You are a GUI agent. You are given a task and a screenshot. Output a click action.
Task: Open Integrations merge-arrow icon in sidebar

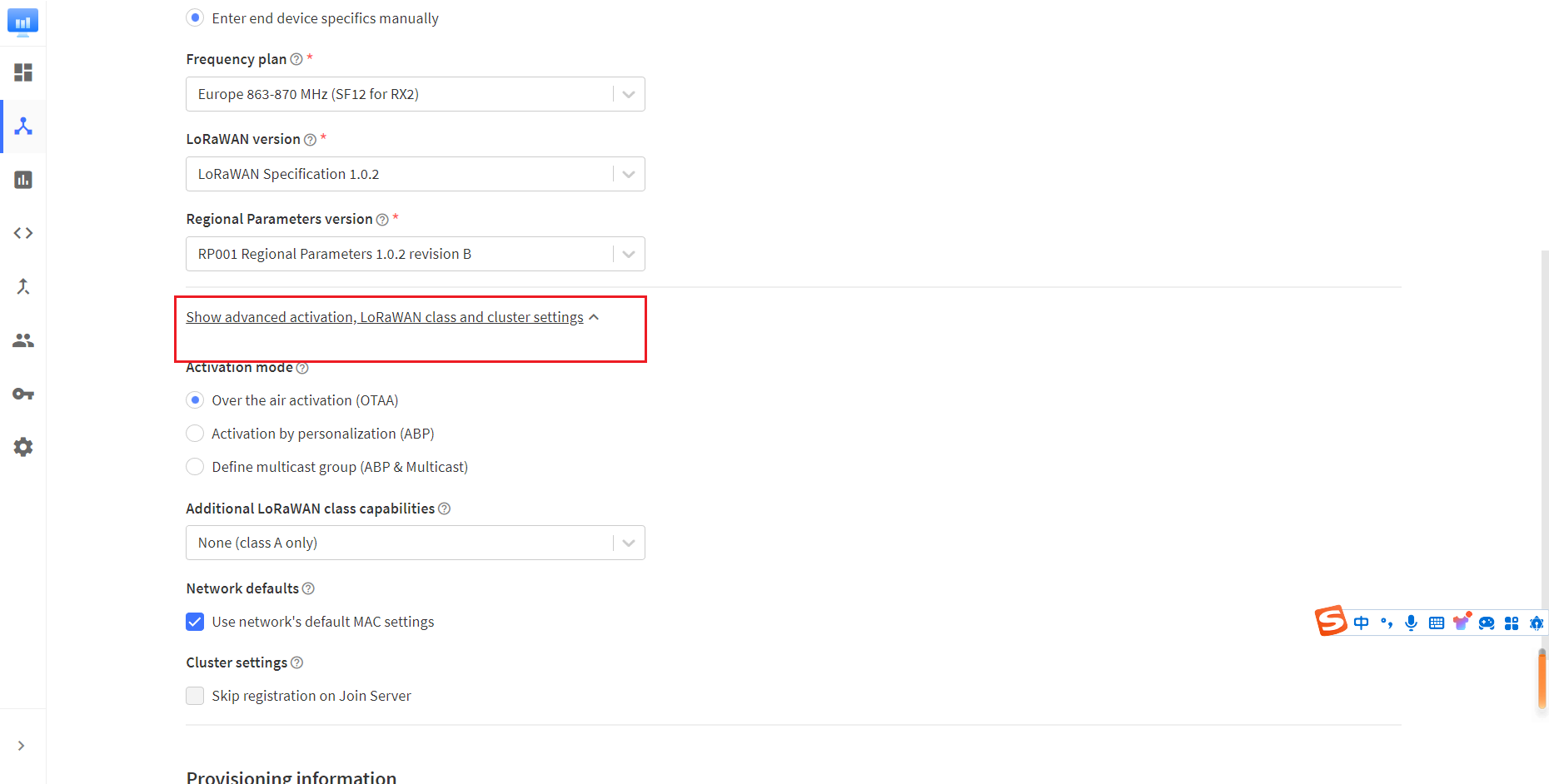pyautogui.click(x=23, y=287)
